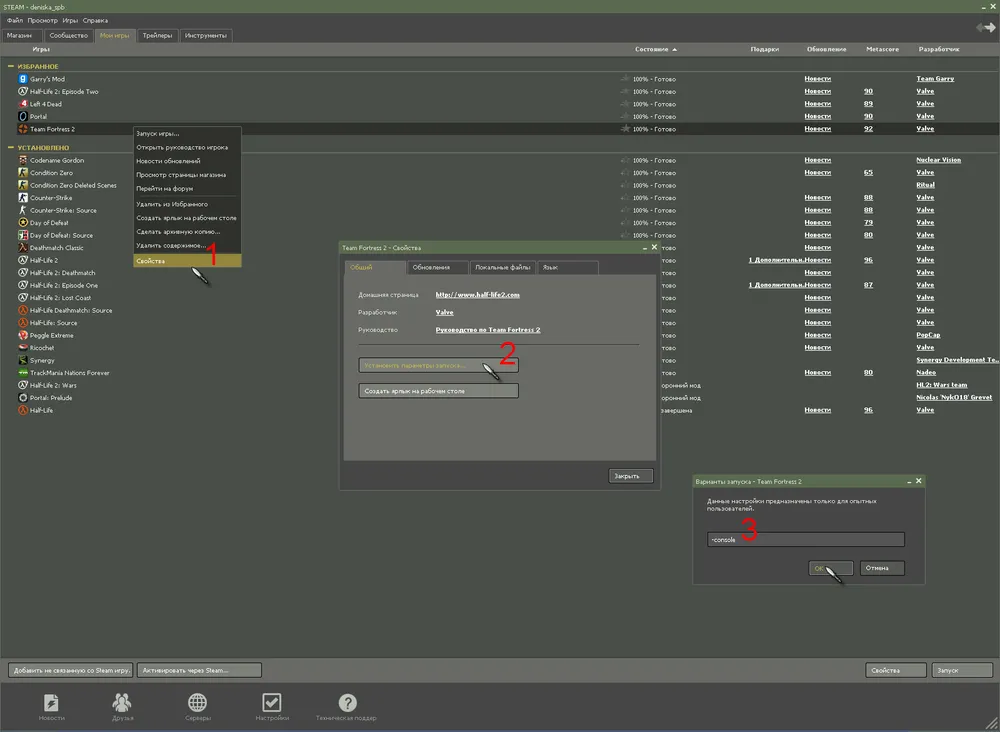Switch to the Магазин tab
The width and height of the screenshot is (1000, 732).
[19, 35]
